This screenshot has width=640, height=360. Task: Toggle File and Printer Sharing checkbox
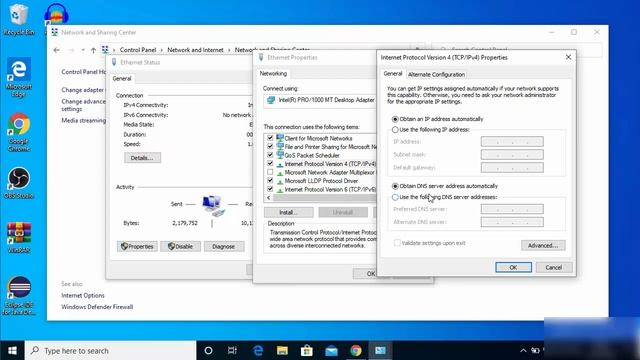pos(270,147)
